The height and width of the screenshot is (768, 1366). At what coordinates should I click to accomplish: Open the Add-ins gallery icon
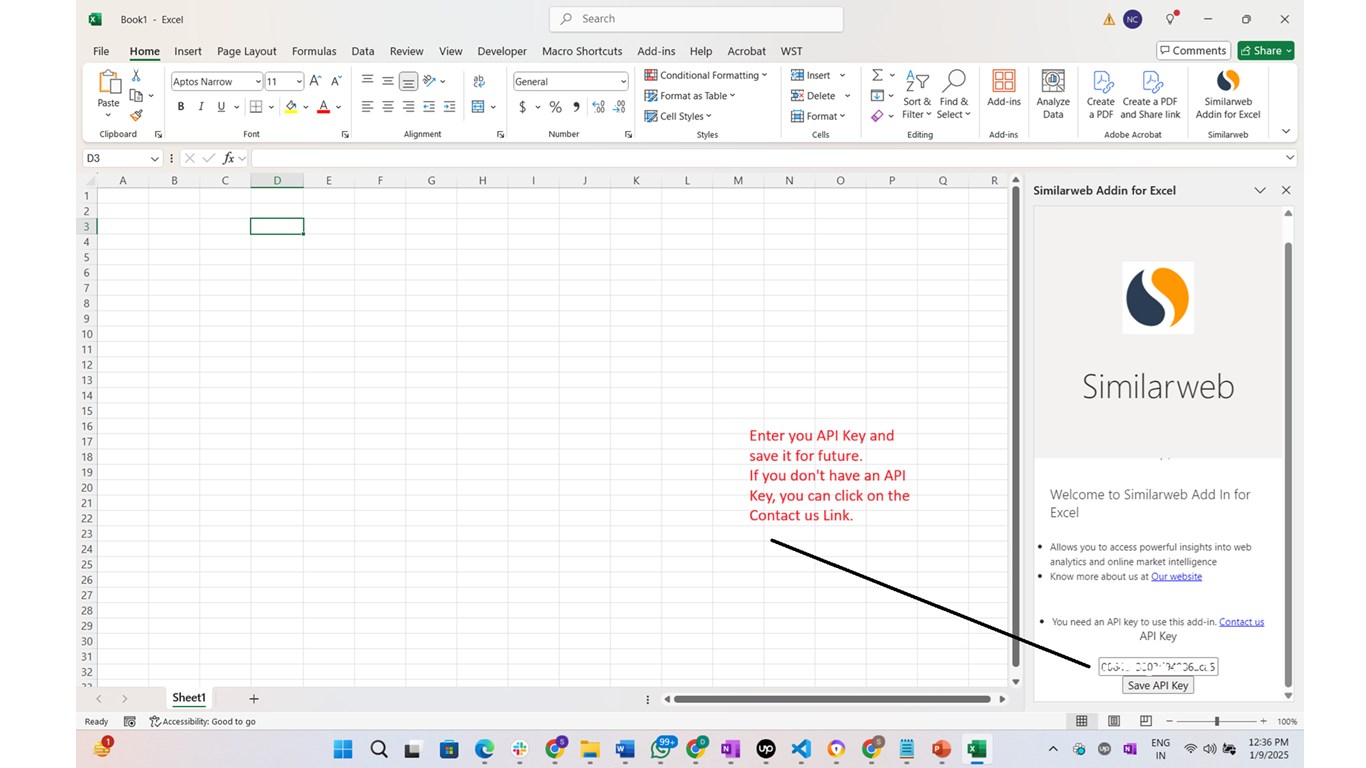coord(1004,88)
